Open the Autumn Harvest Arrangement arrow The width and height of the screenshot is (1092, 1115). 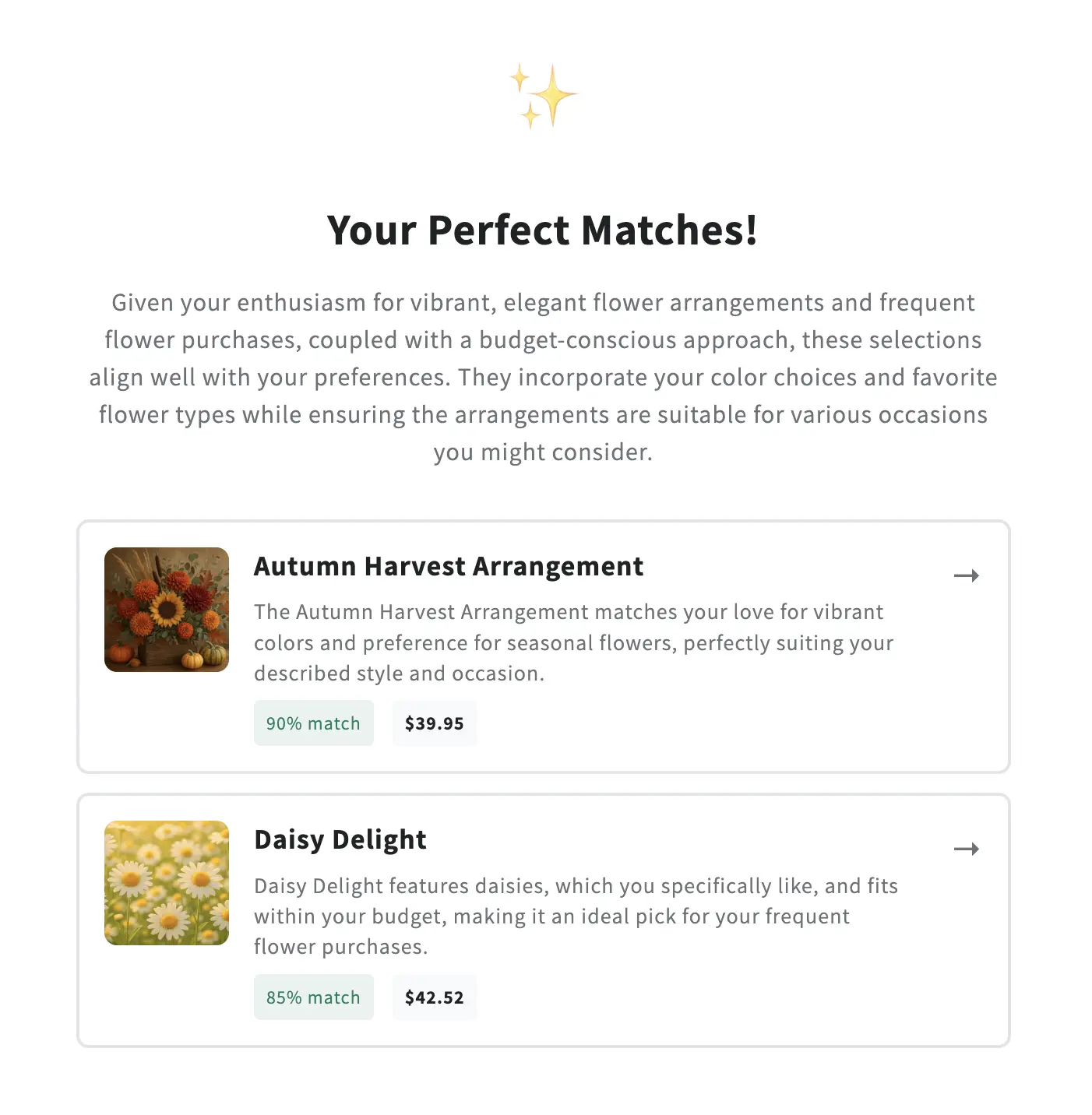(966, 575)
